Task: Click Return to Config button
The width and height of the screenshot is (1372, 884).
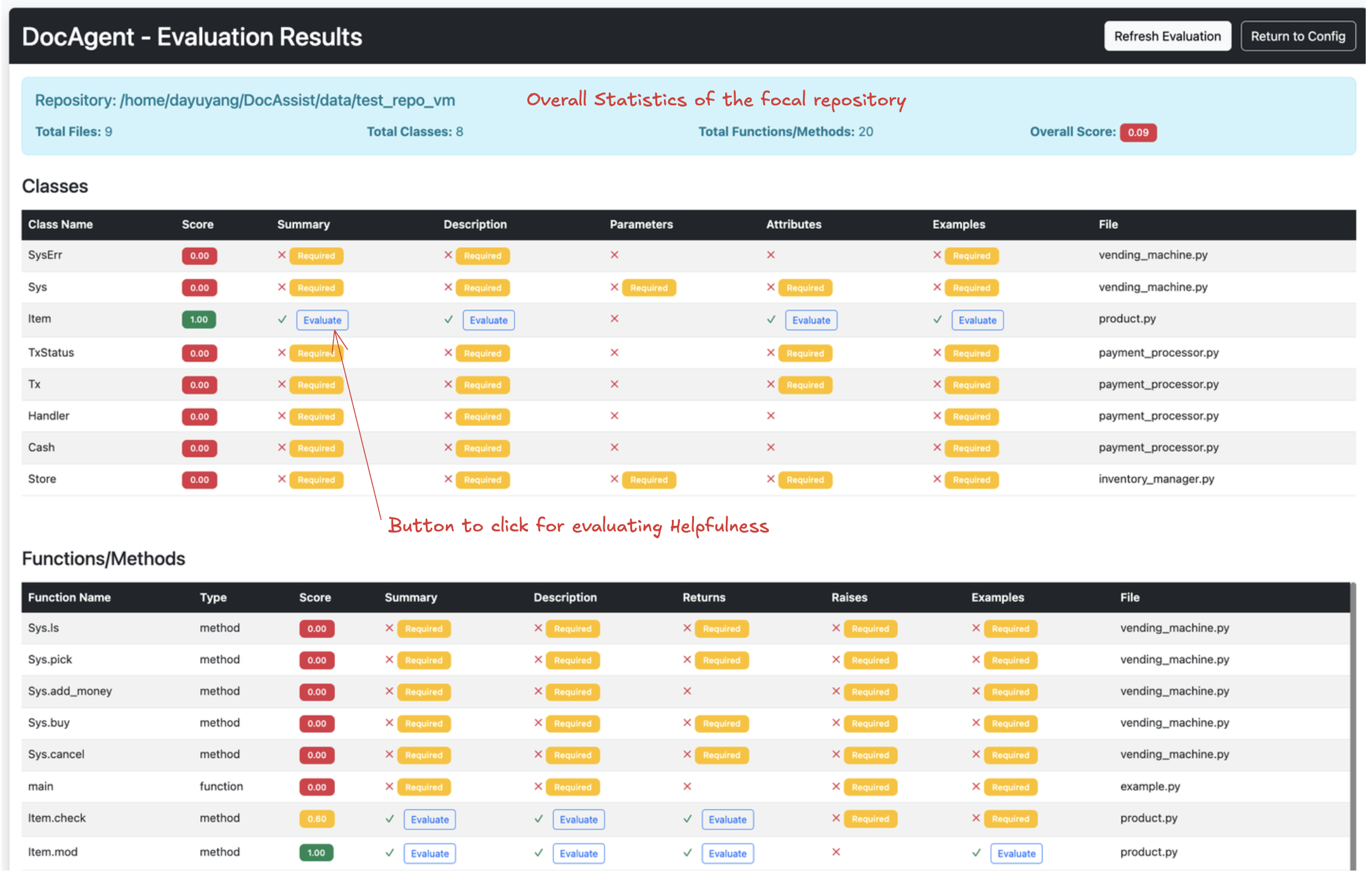Action: [x=1297, y=36]
